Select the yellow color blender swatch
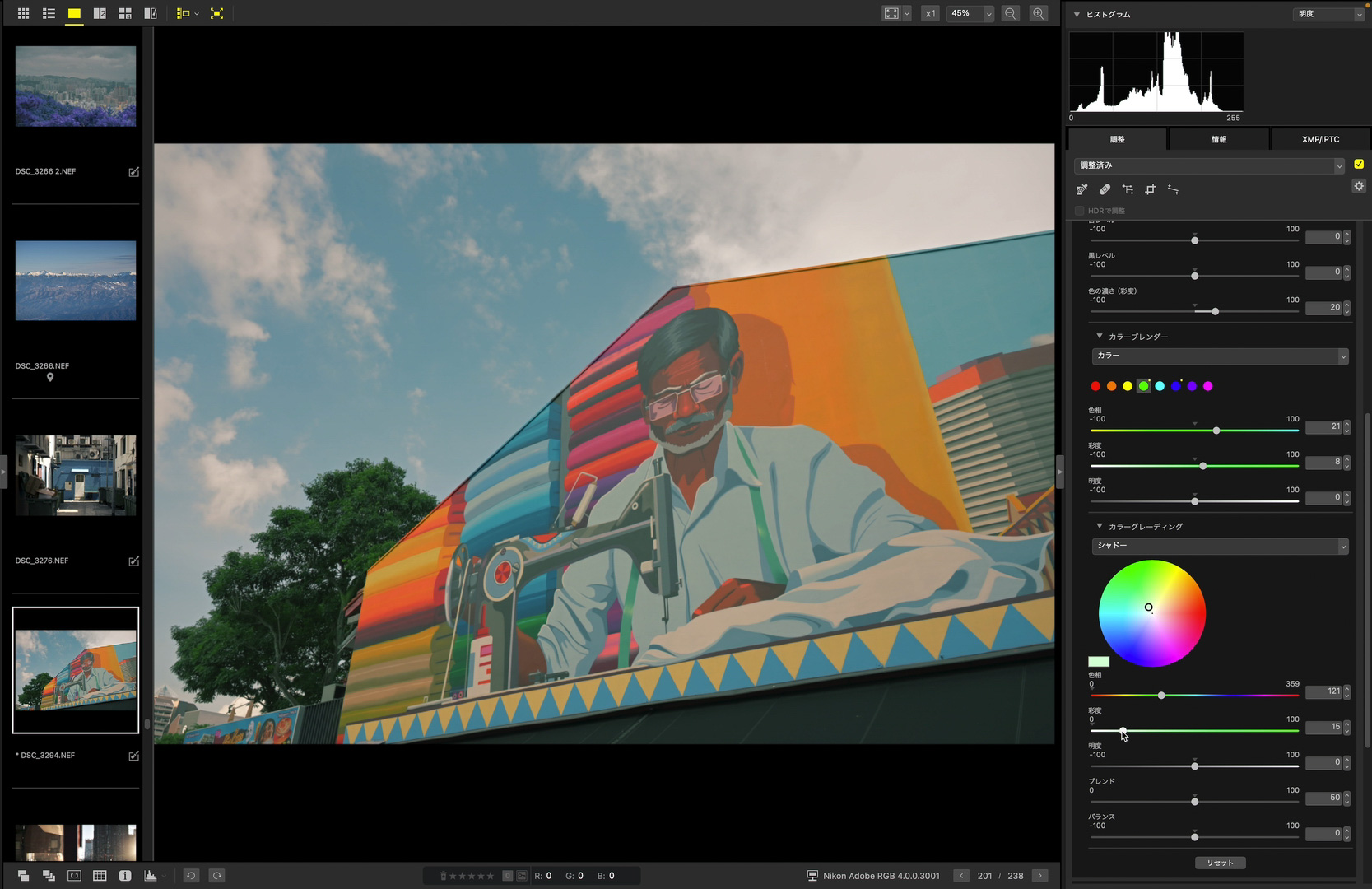 (x=1128, y=386)
